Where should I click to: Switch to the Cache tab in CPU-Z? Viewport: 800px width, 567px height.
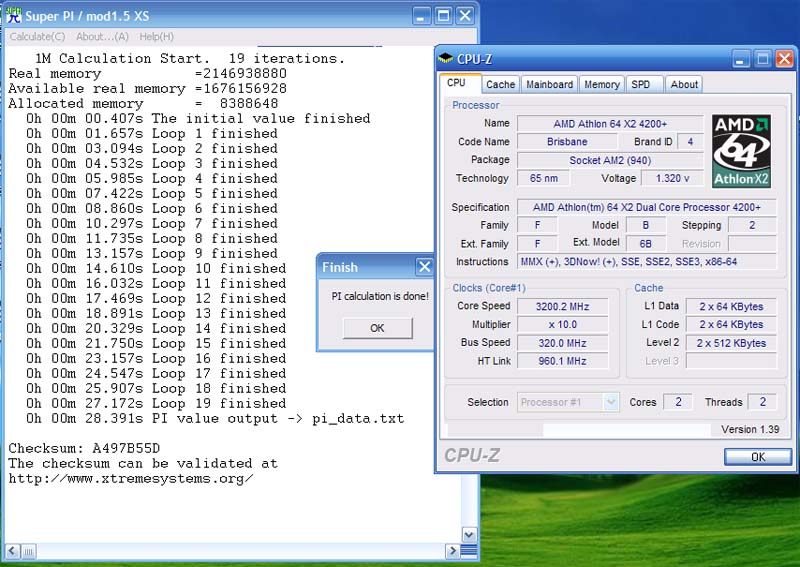[x=500, y=84]
